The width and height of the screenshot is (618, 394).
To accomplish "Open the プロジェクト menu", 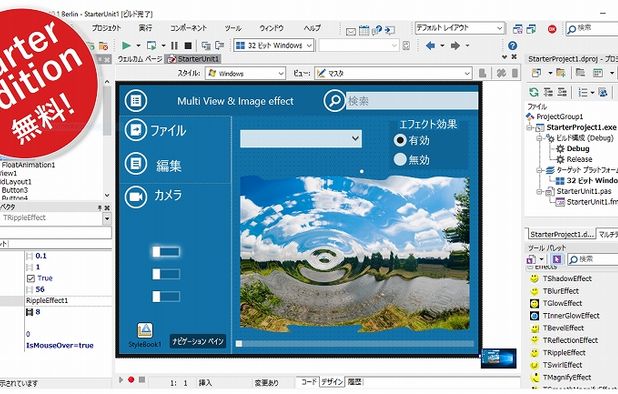I will click(x=106, y=28).
